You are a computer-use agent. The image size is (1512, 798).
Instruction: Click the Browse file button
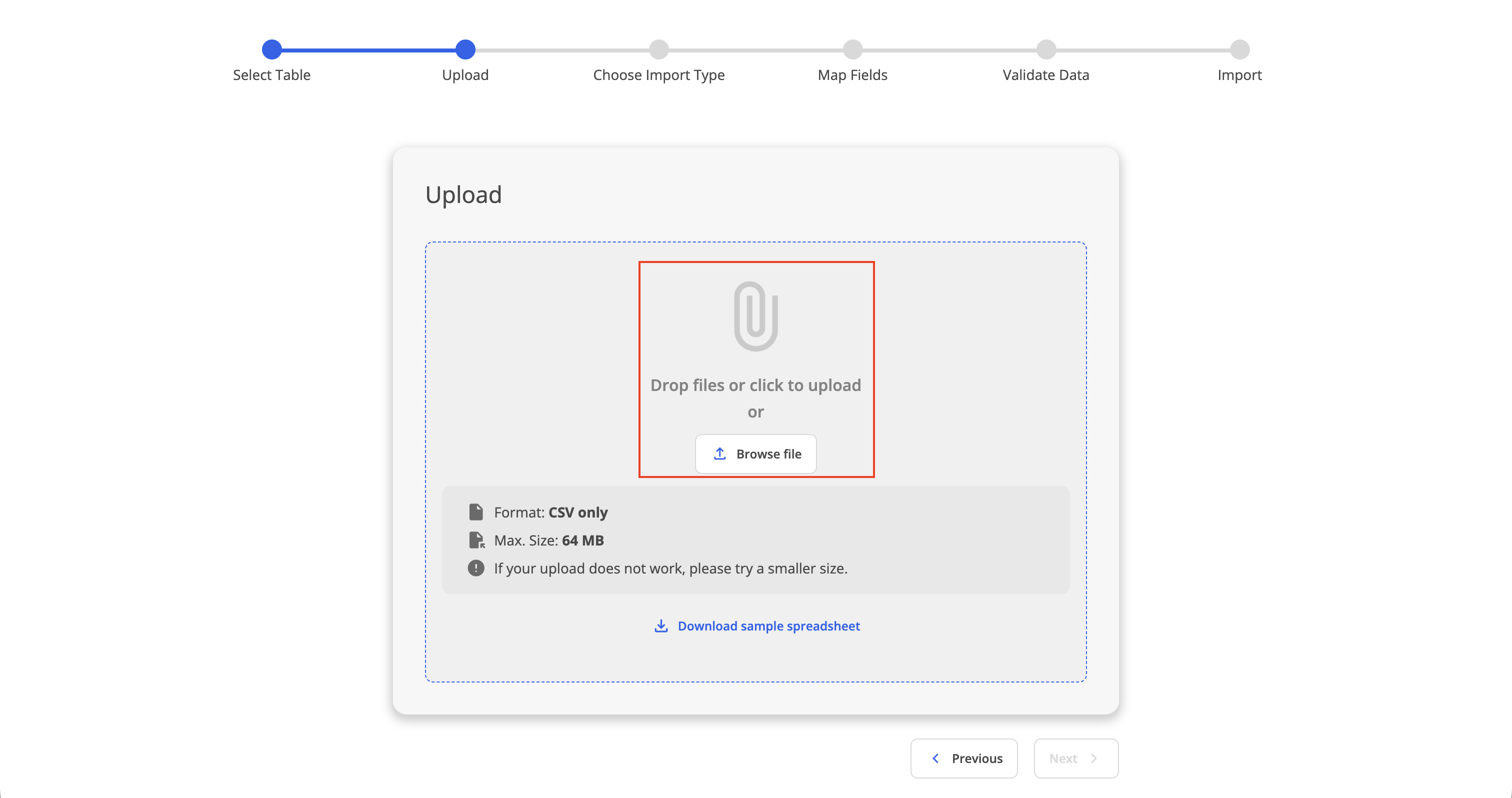(x=756, y=453)
